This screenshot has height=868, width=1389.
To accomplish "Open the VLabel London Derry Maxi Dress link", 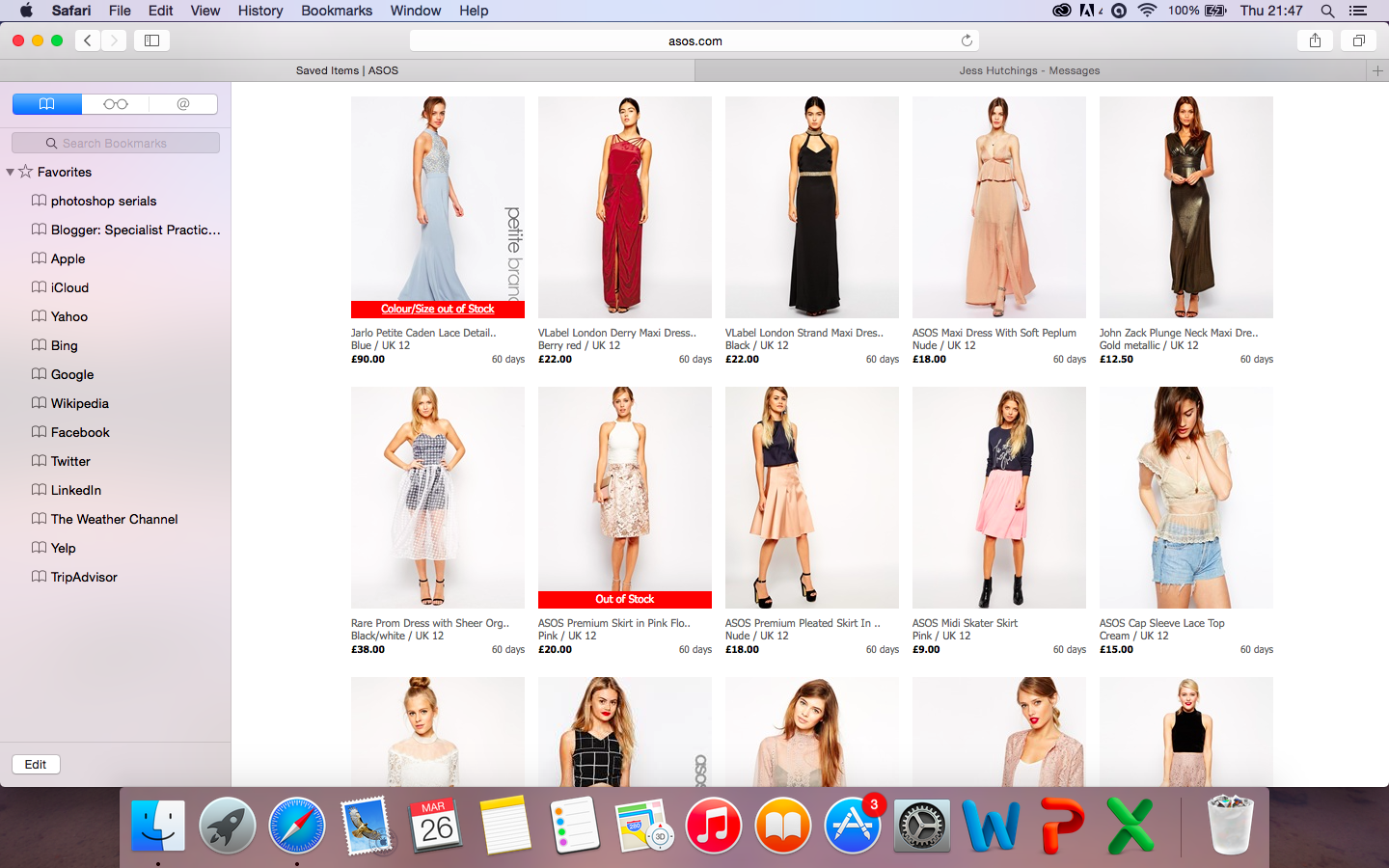I will 617,333.
